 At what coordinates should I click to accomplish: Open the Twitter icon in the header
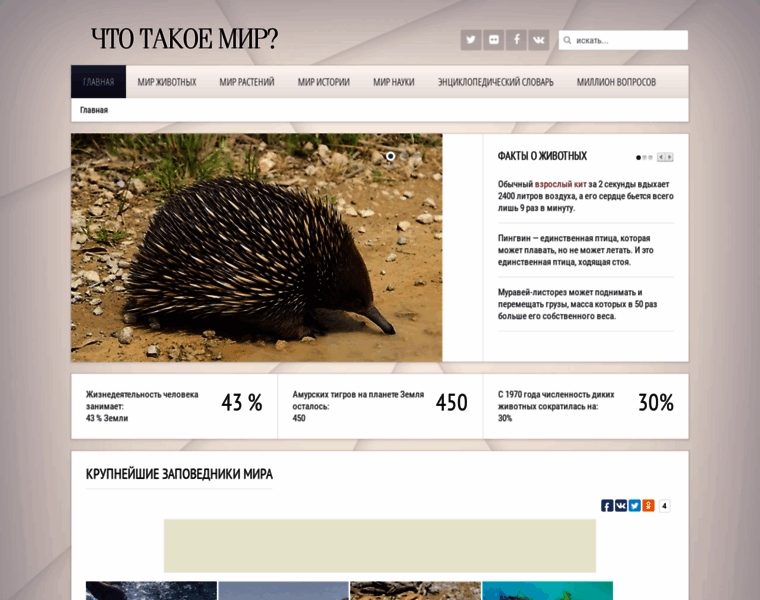tap(471, 40)
